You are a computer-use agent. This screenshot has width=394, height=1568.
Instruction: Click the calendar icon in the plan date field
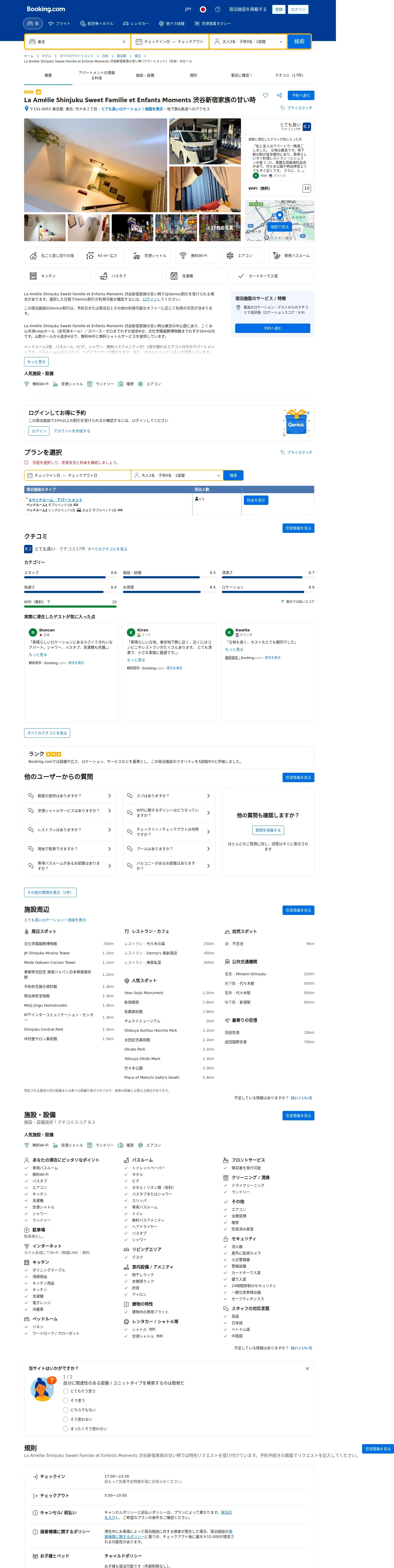29,475
